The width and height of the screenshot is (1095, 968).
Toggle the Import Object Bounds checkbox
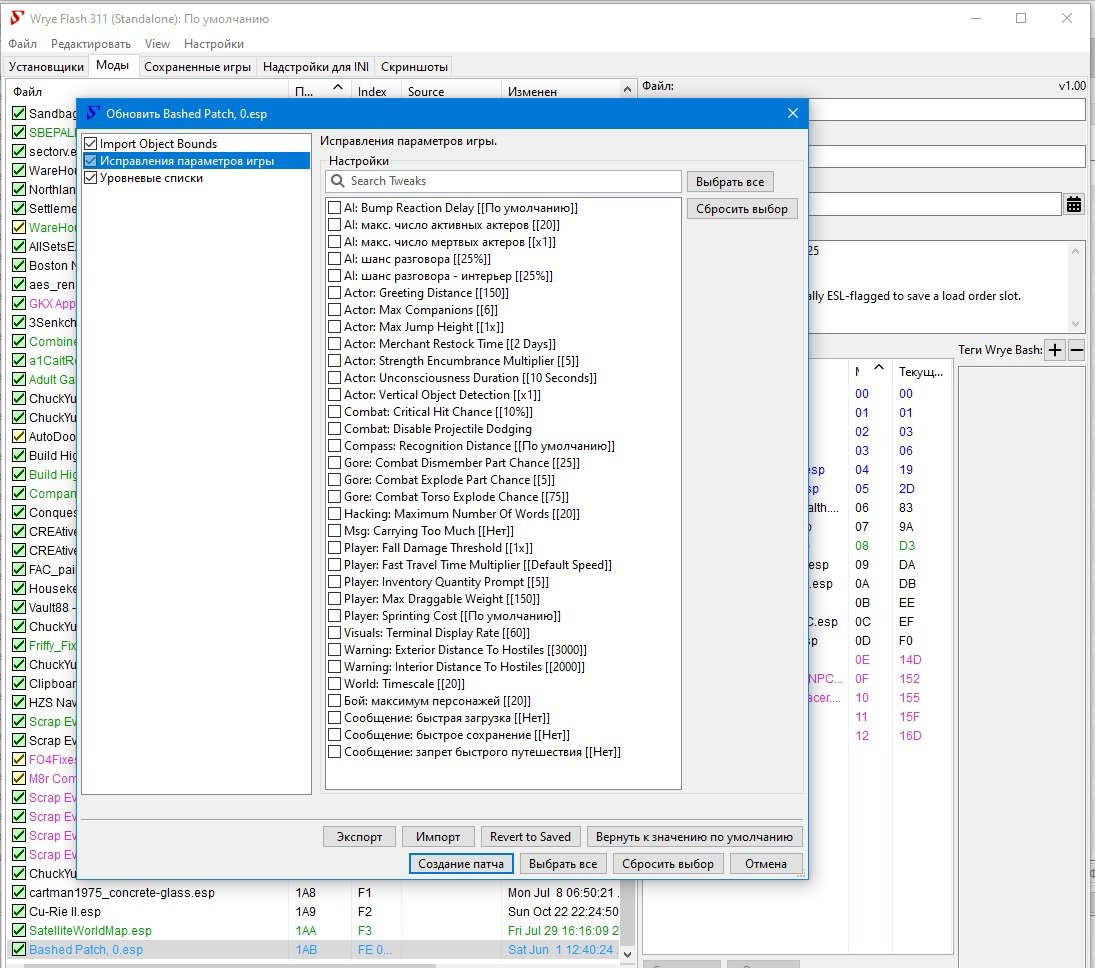(x=92, y=144)
